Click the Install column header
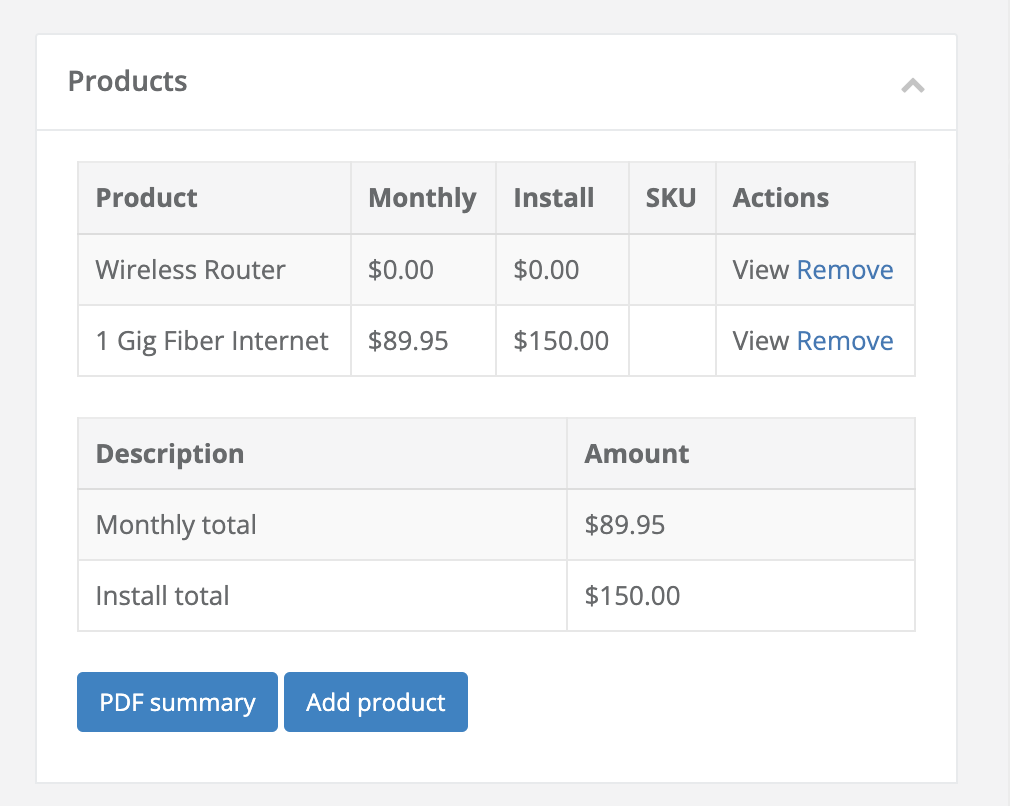This screenshot has height=806, width=1010. coord(554,198)
